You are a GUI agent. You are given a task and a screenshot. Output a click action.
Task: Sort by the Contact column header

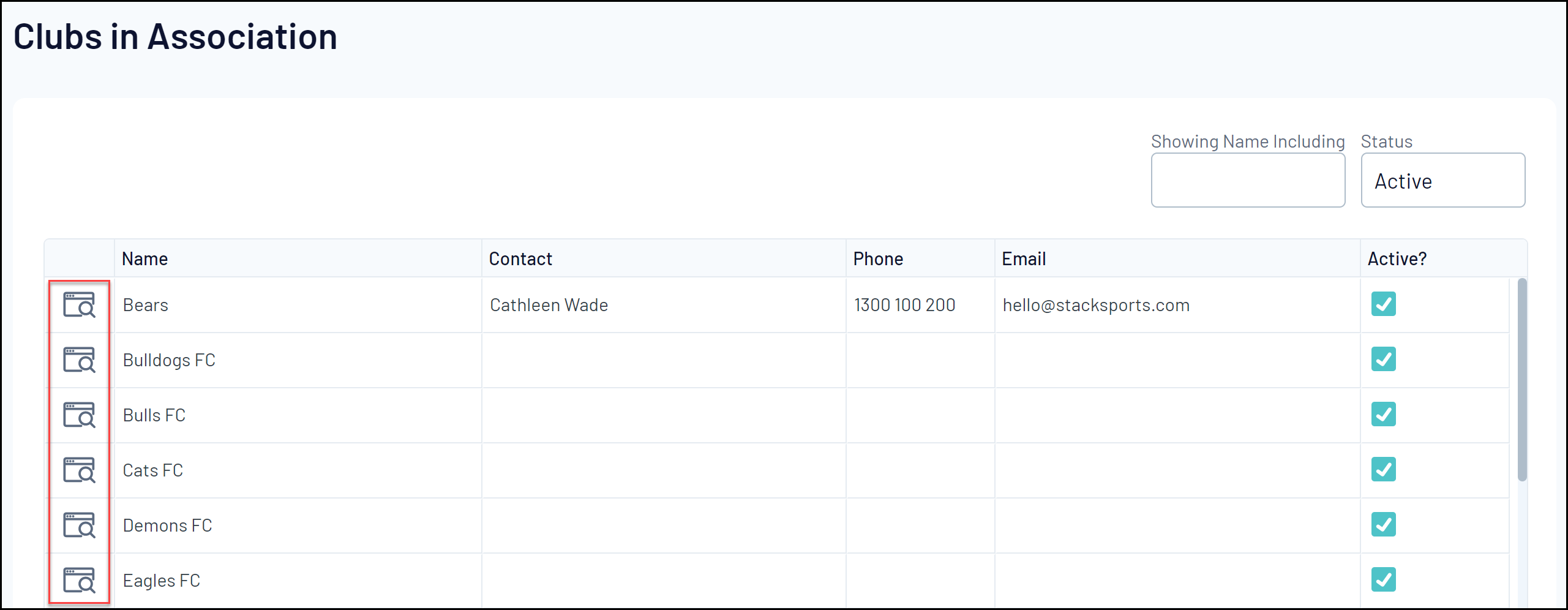(520, 258)
